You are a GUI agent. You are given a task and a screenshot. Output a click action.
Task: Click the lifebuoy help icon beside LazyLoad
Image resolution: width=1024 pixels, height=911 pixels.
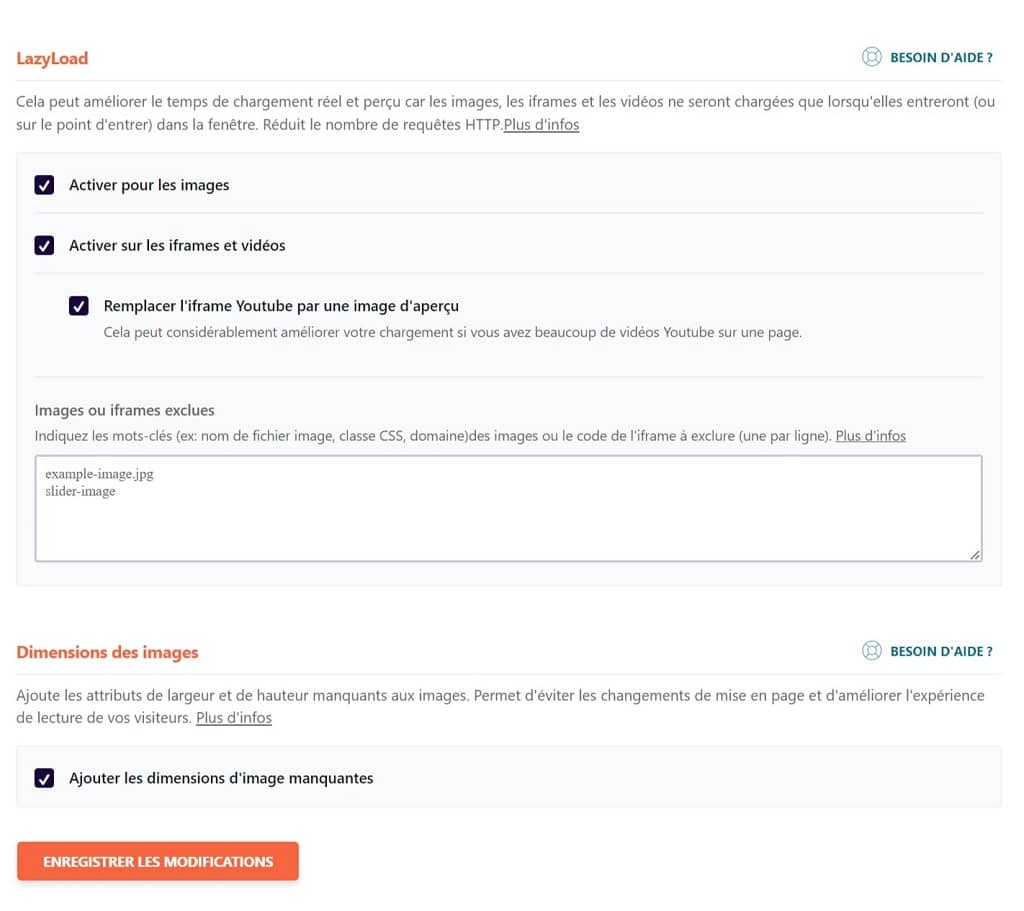pyautogui.click(x=871, y=57)
